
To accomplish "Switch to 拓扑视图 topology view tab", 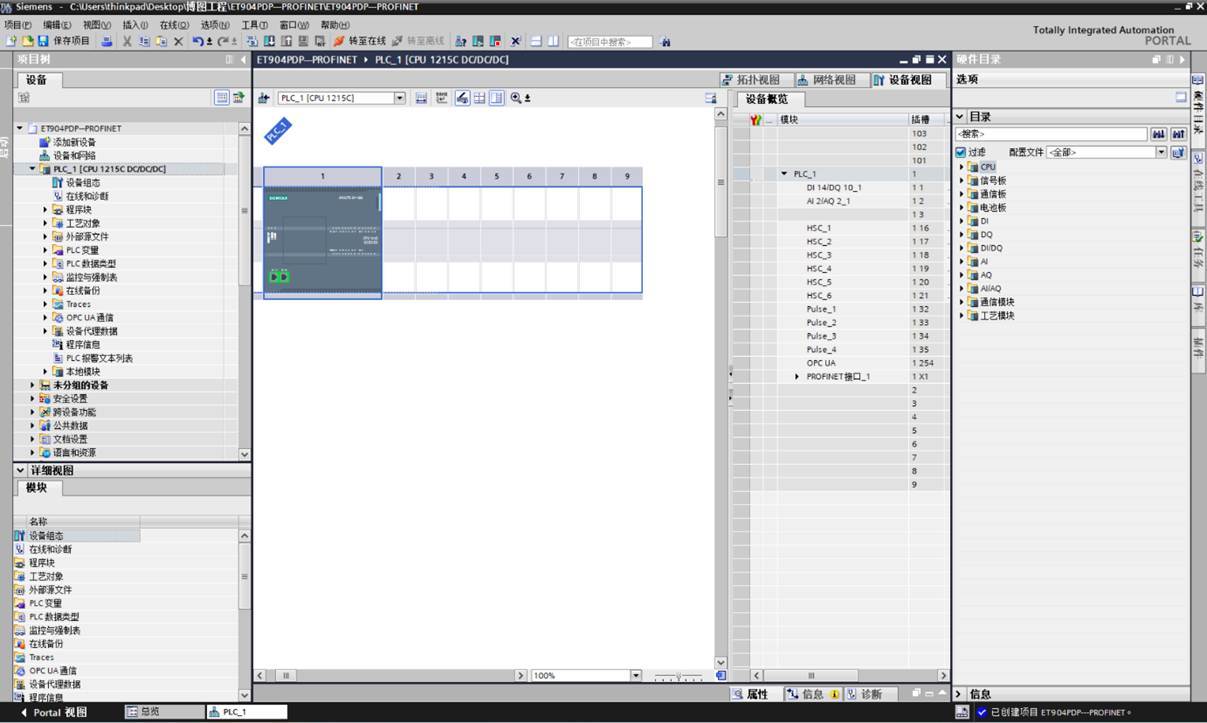I will pyautogui.click(x=758, y=80).
